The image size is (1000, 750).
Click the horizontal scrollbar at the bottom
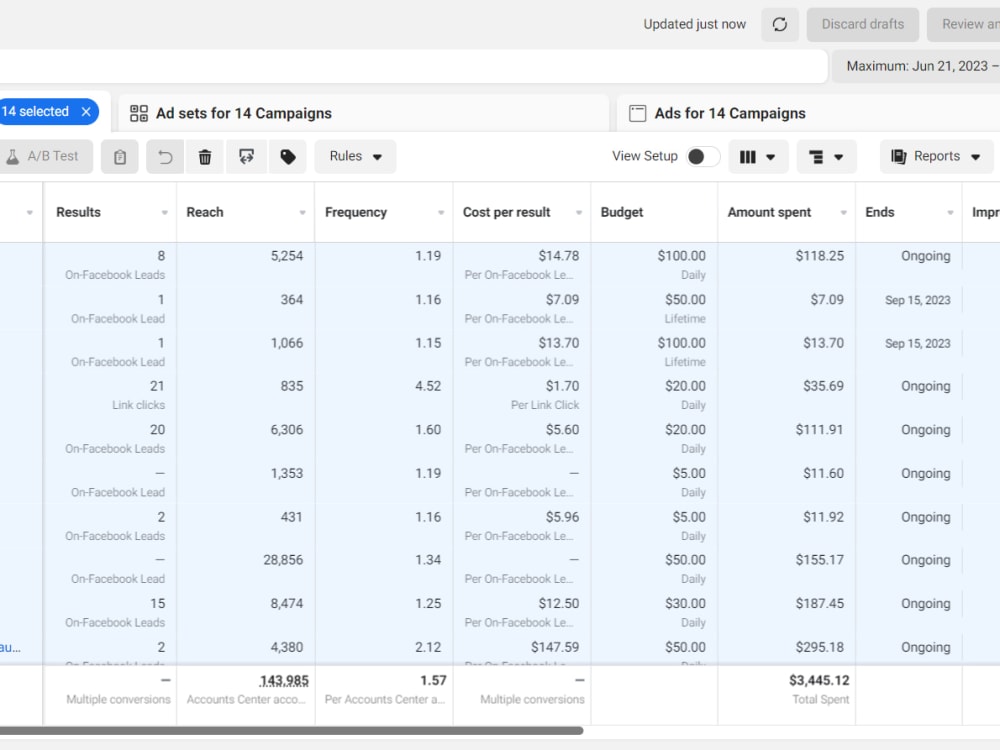click(x=300, y=731)
